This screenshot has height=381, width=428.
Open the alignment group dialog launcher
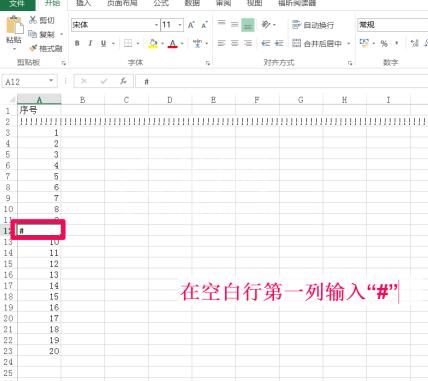point(350,63)
